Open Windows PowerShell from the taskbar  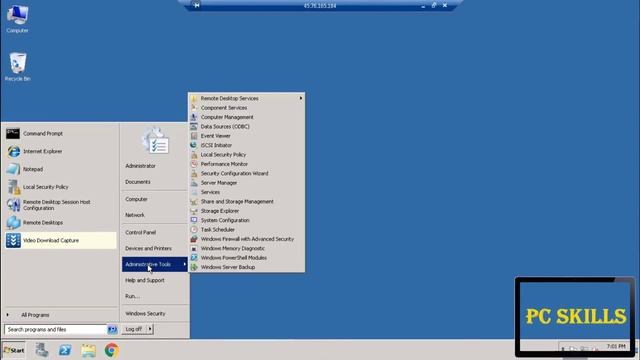pos(65,350)
